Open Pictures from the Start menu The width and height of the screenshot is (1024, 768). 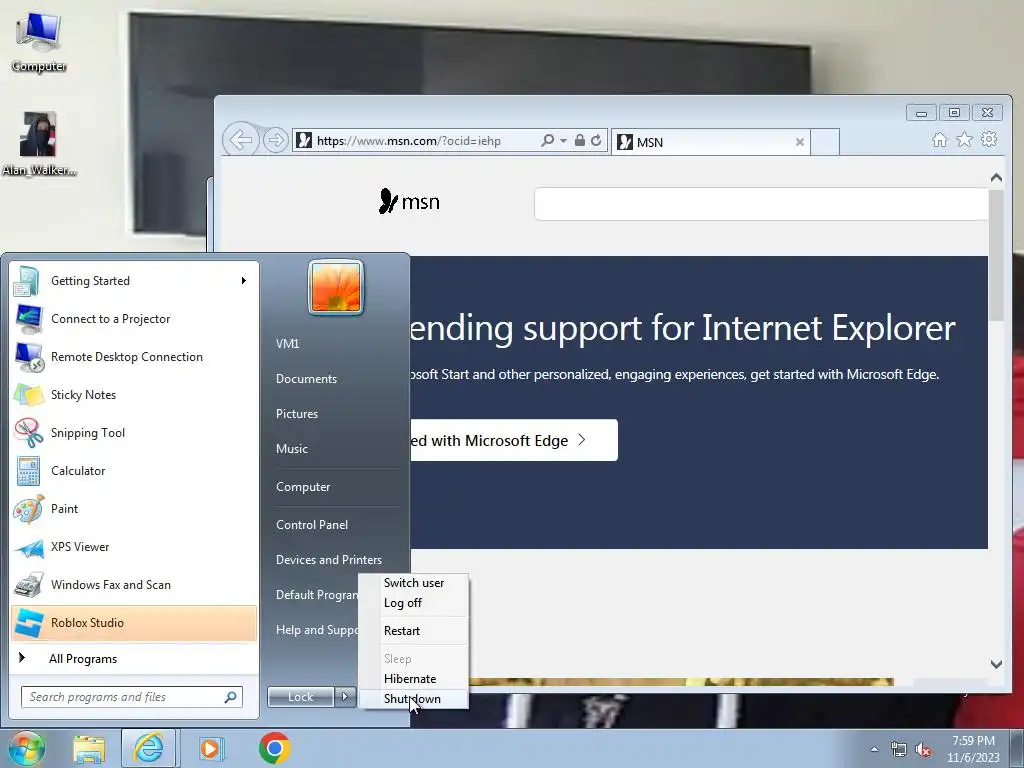(x=297, y=413)
